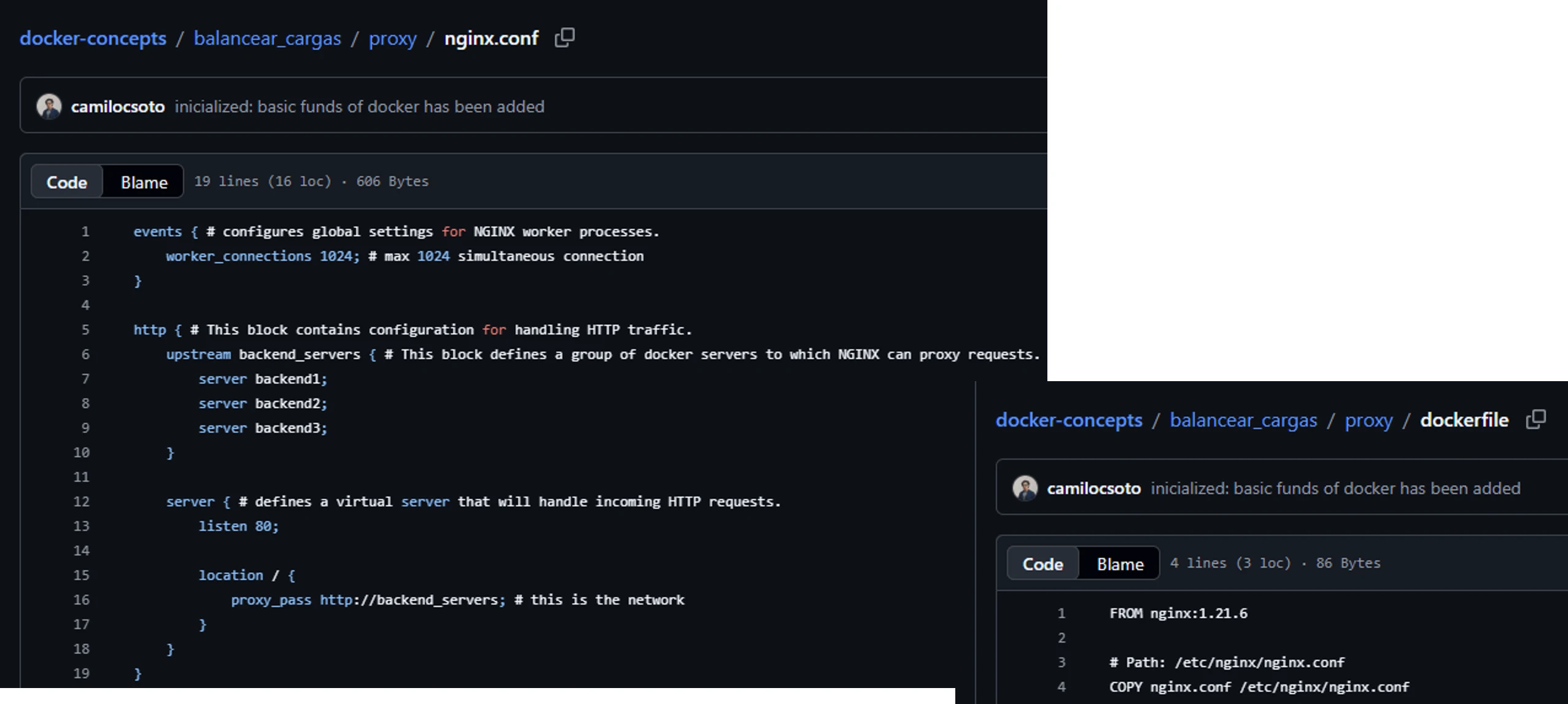Open balancear_cargas breadcrumb above nginx.conf
The width and height of the screenshot is (1568, 704).
coord(267,38)
